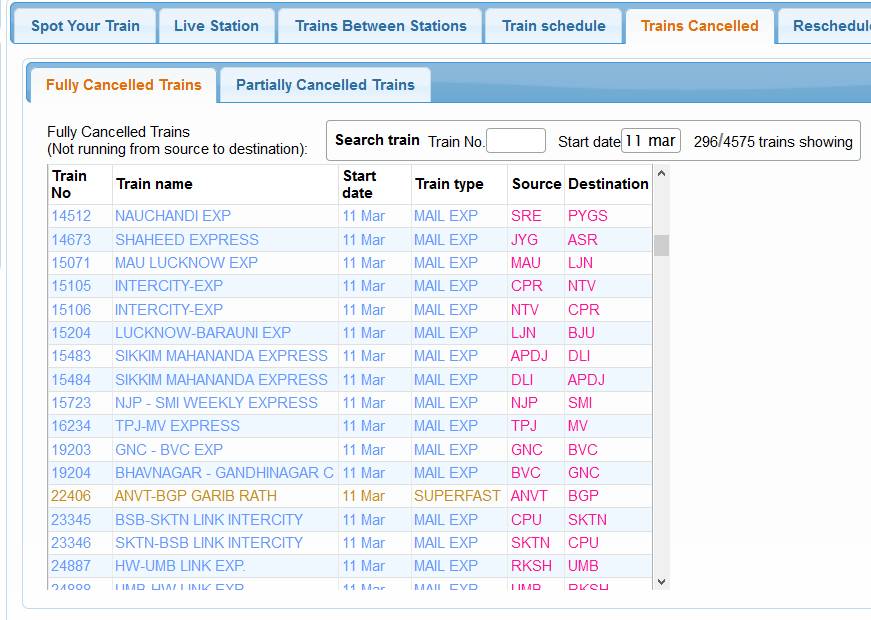The width and height of the screenshot is (871, 620).
Task: Select LUCKNOW-BARAUNI EXP train
Action: pos(203,333)
